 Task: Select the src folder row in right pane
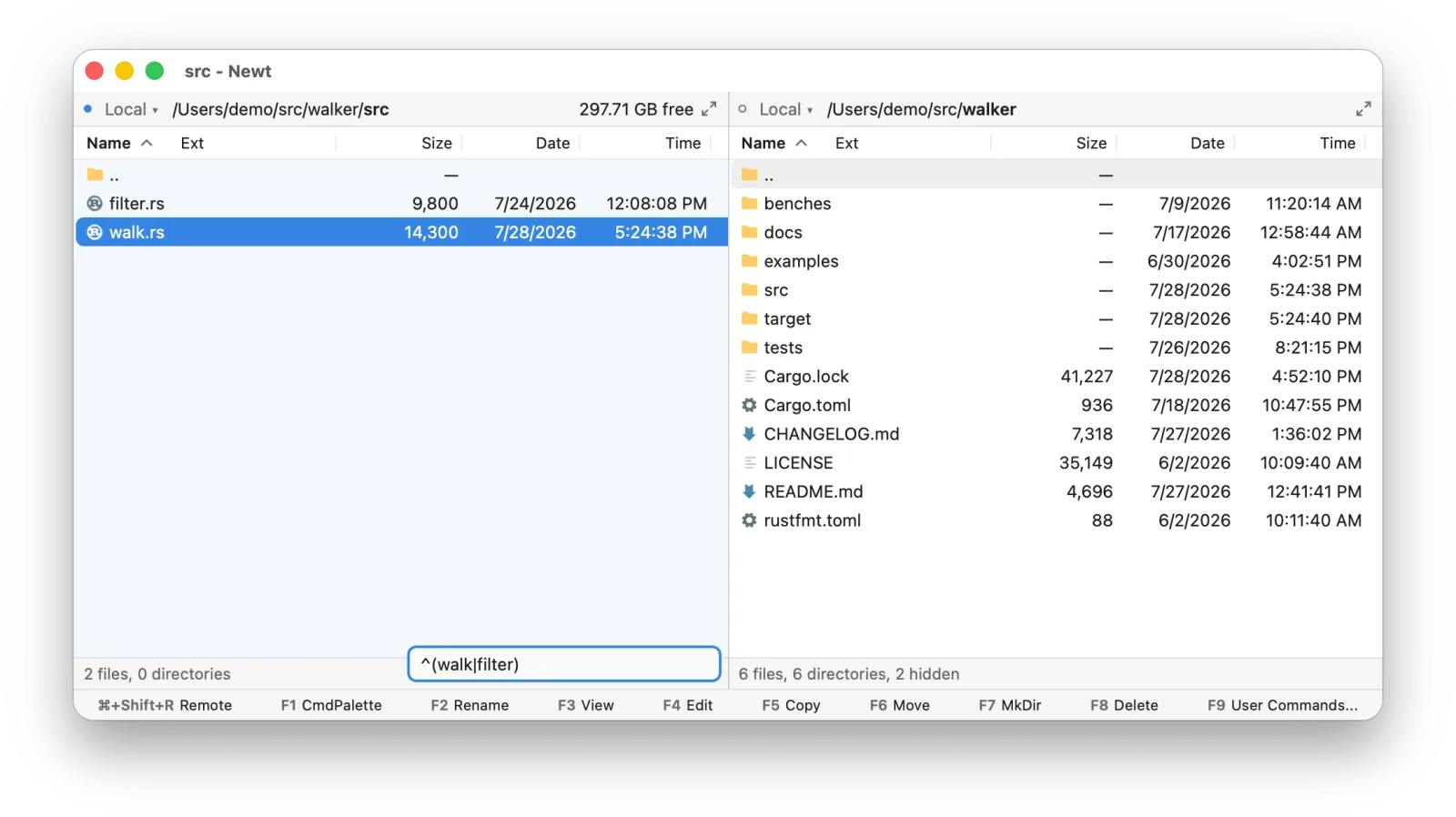[x=1056, y=290]
